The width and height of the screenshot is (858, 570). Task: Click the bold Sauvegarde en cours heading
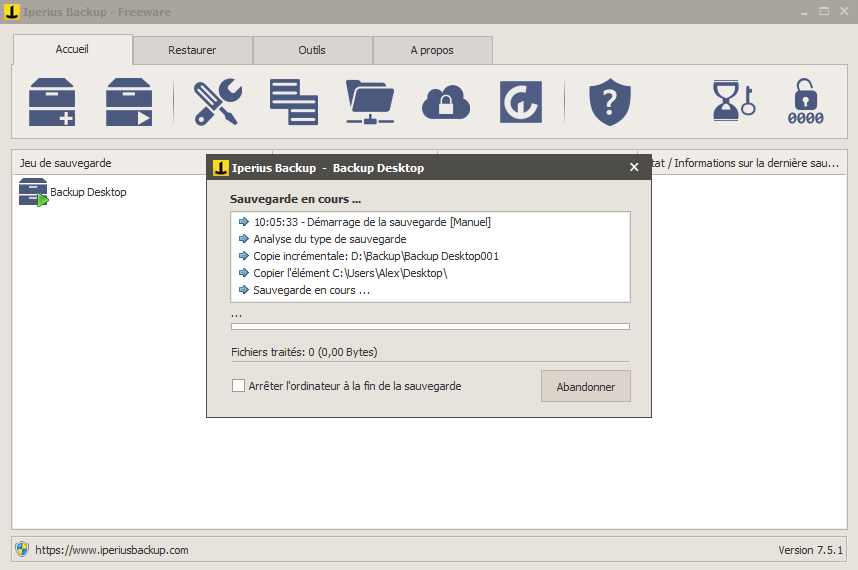tap(295, 199)
